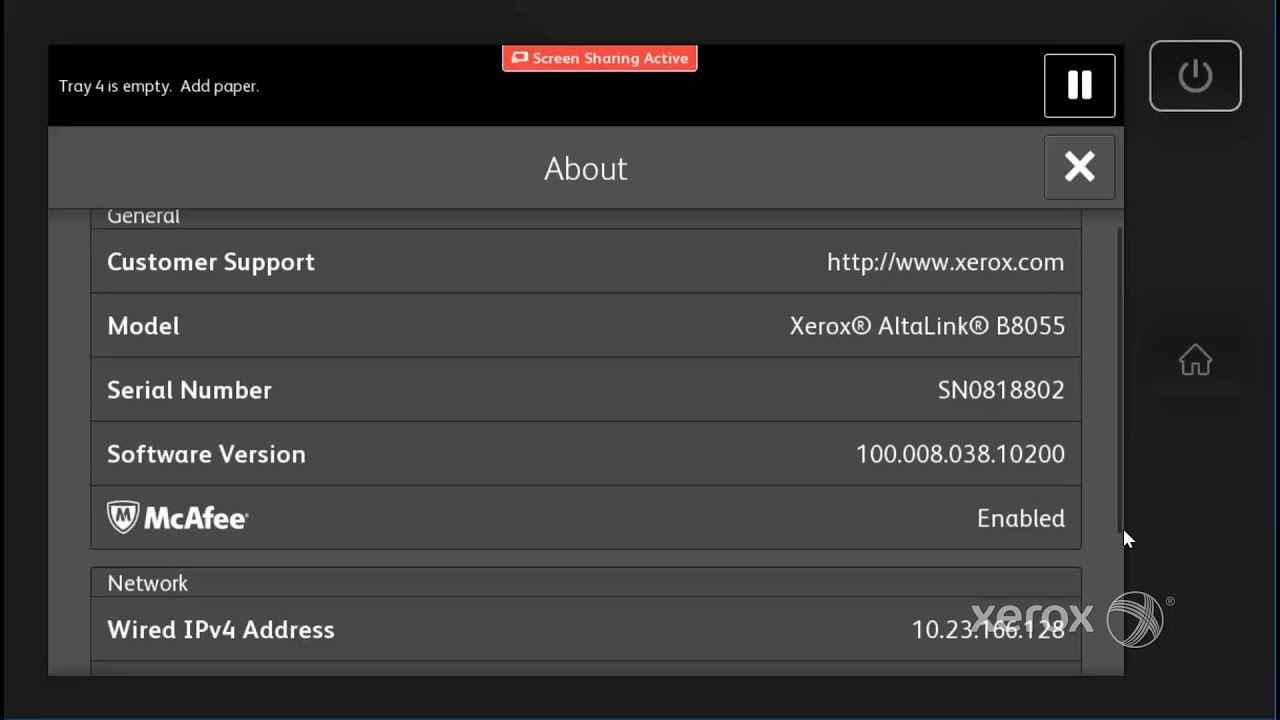Click Xerox AltaLink B8055 model value
This screenshot has width=1280, height=720.
pyautogui.click(x=927, y=326)
